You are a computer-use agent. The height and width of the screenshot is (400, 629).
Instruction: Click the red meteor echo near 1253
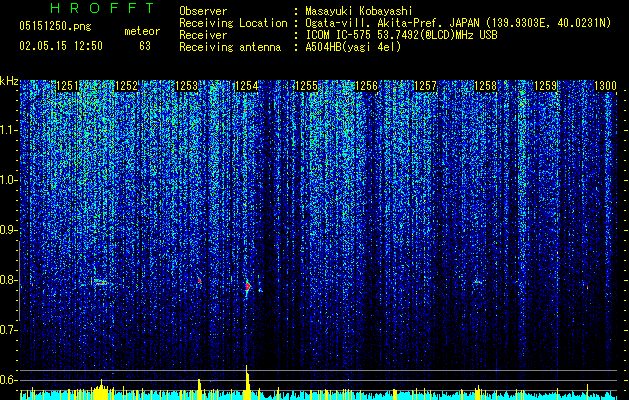[199, 281]
